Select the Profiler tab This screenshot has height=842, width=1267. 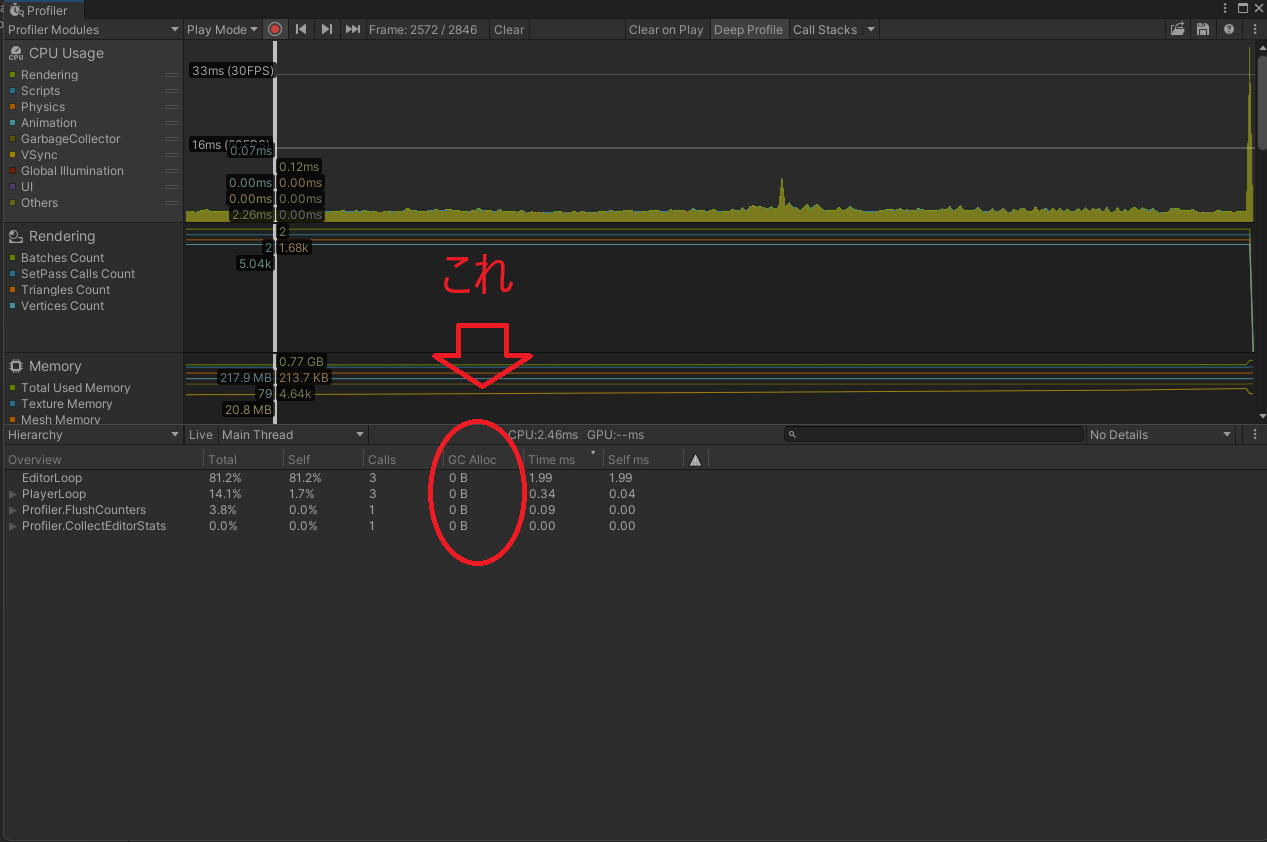tap(42, 11)
